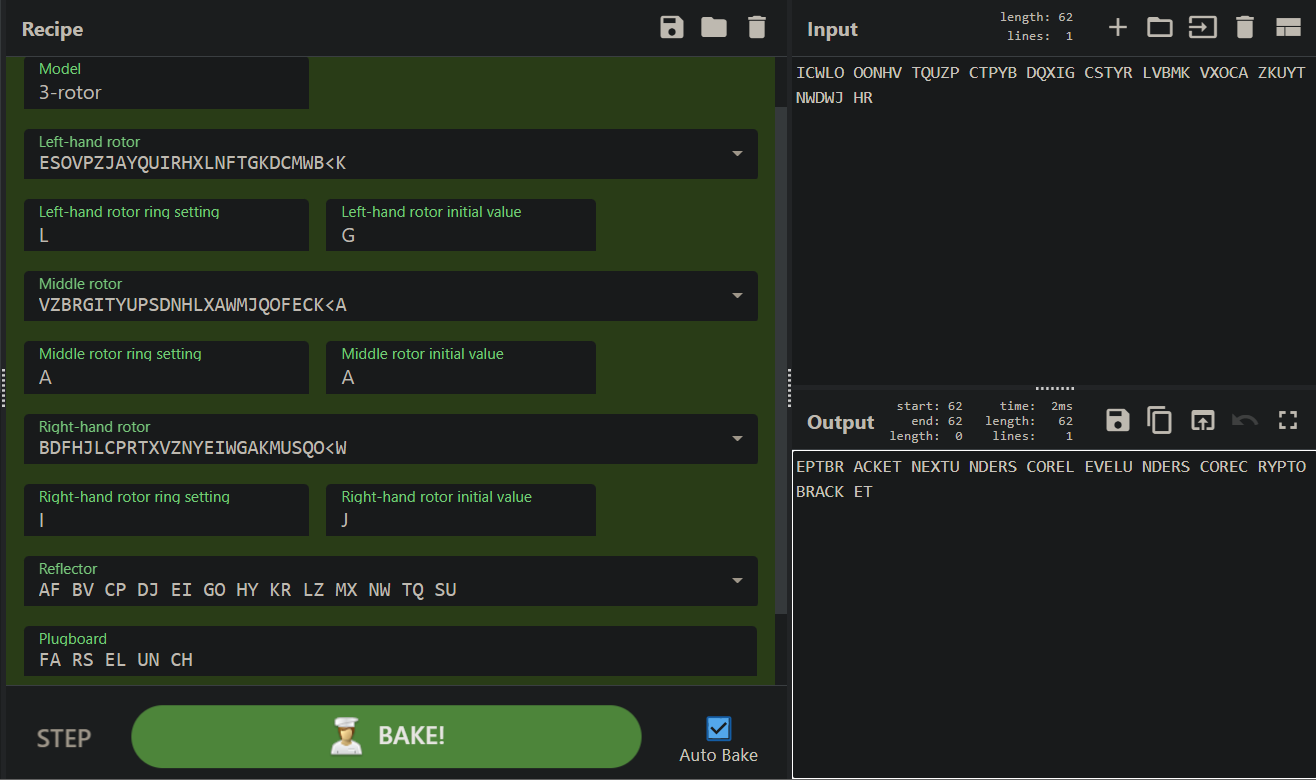Edit Left-hand rotor ring setting field
Viewport: 1316px width, 780px height.
point(166,225)
